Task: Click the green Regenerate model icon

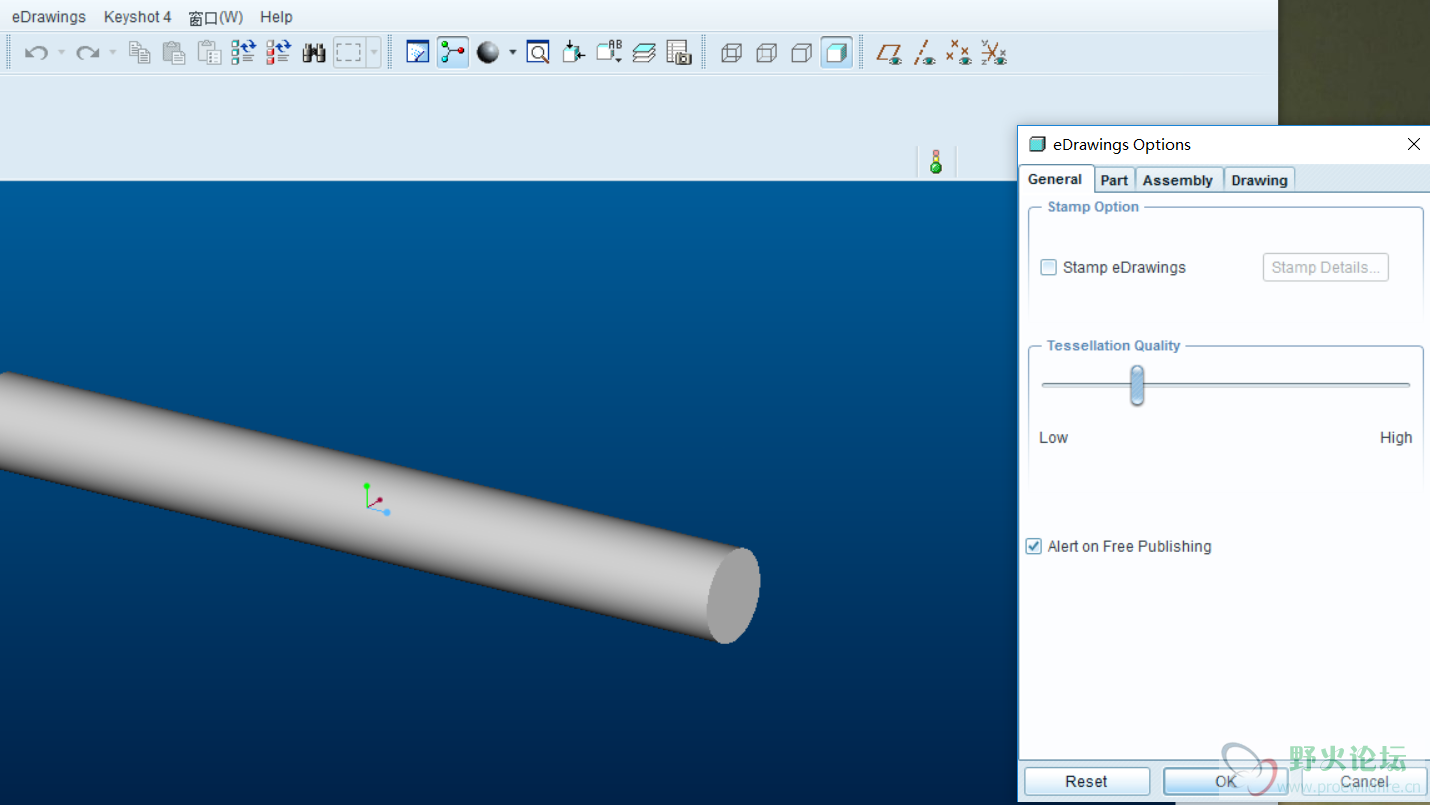Action: pyautogui.click(x=243, y=52)
